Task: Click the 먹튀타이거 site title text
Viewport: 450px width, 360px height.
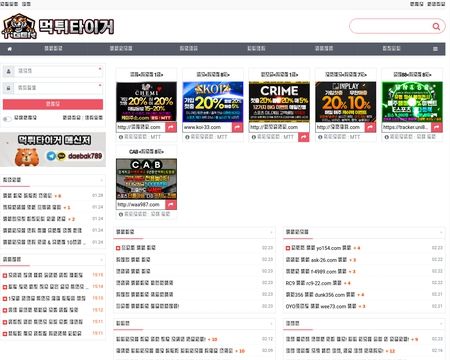Action: point(76,27)
